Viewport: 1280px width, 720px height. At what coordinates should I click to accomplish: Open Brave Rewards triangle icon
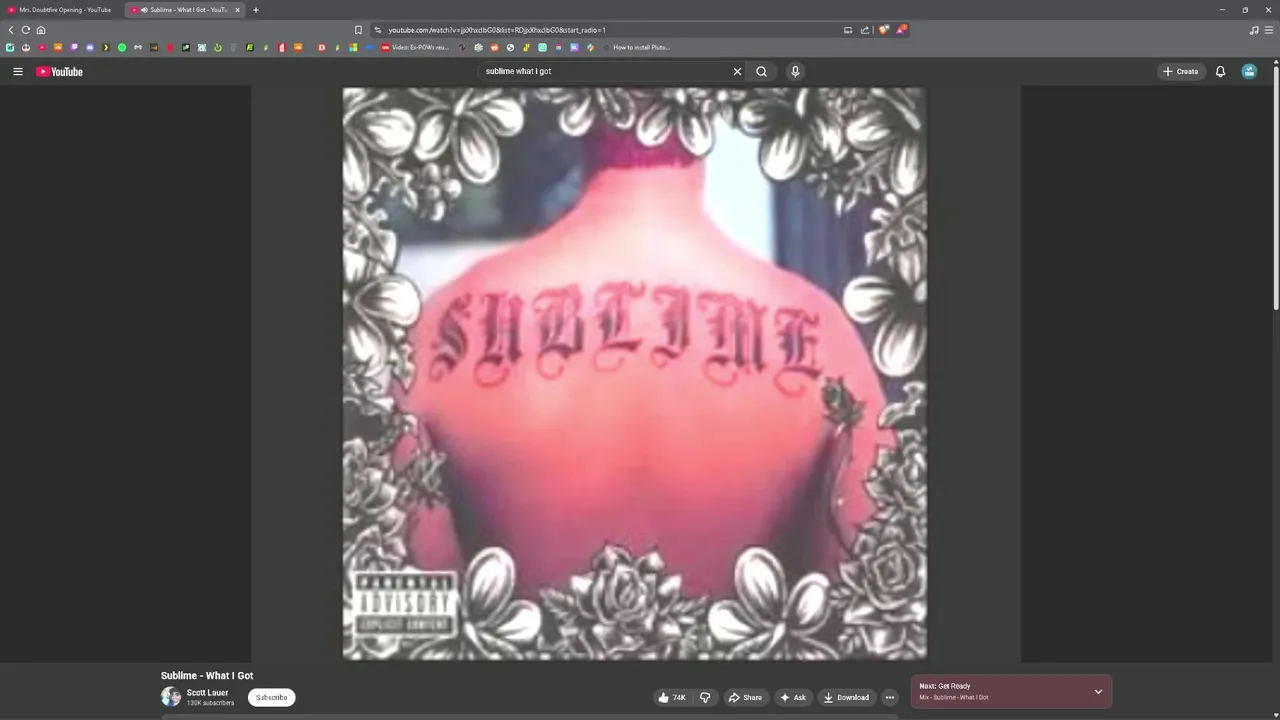901,30
